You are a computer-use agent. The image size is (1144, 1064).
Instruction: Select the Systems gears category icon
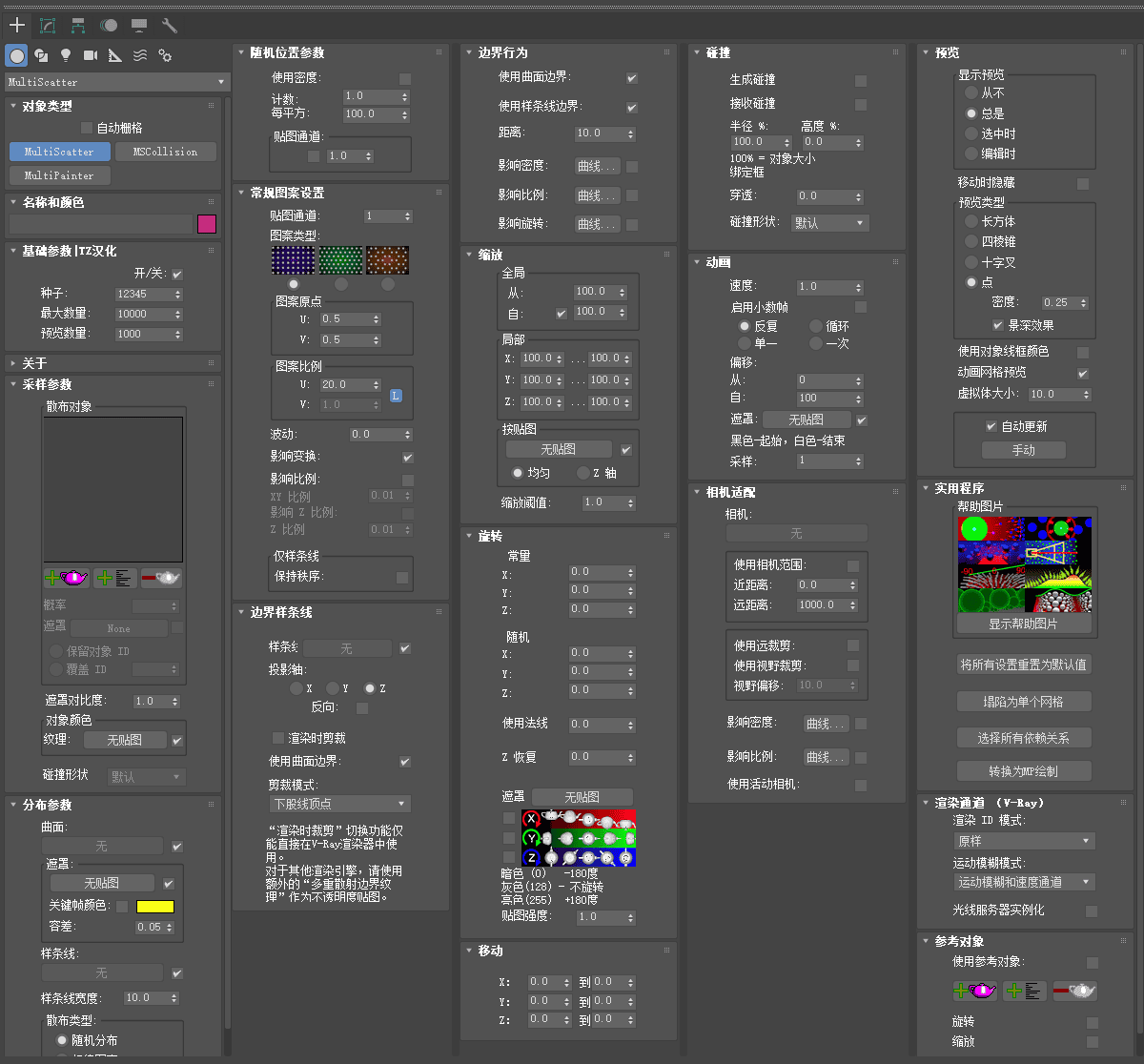click(165, 55)
